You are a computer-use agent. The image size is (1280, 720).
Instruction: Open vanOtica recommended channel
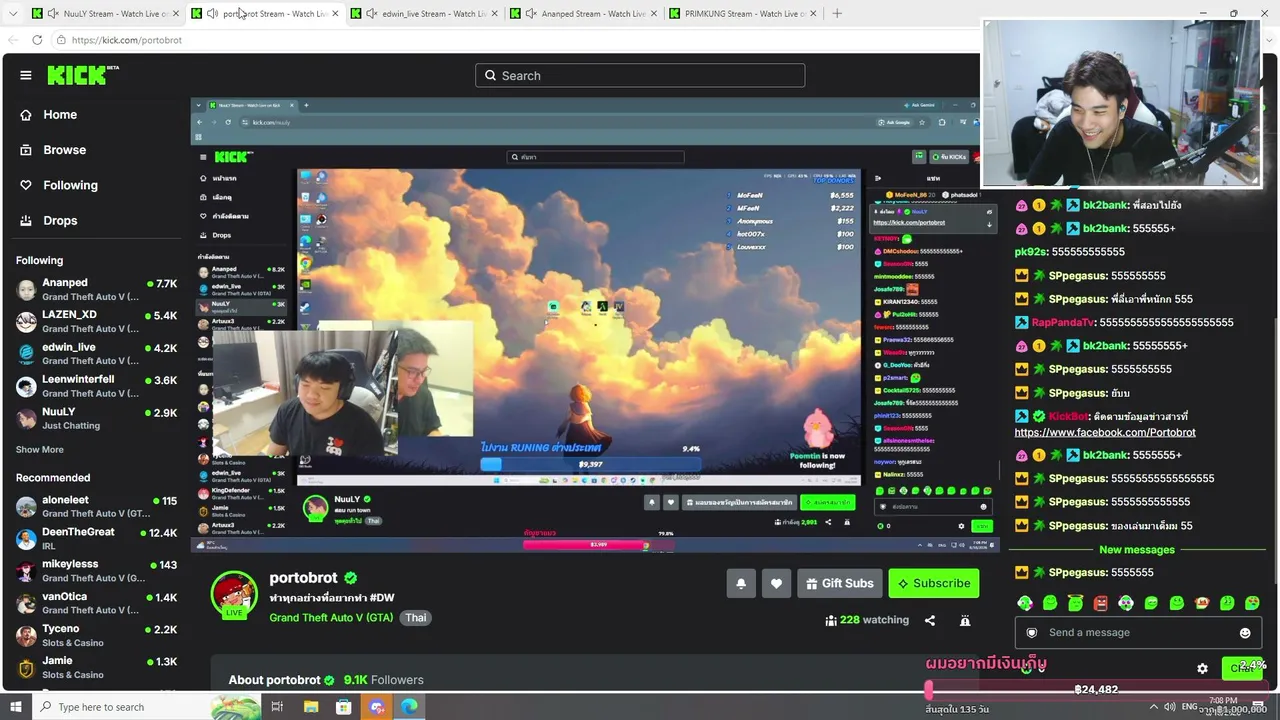[x=96, y=602]
